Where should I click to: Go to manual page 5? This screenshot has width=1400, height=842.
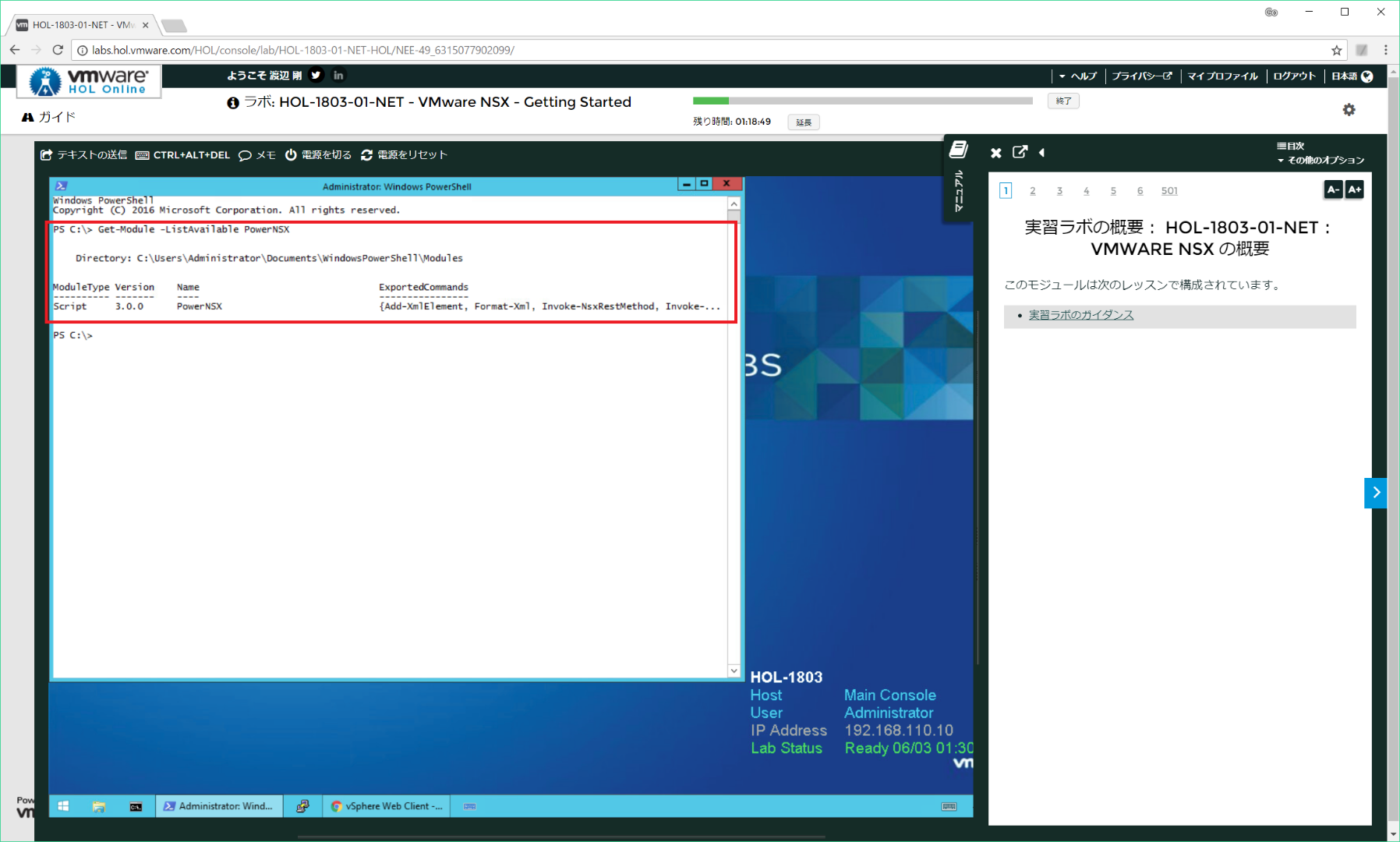1113,191
